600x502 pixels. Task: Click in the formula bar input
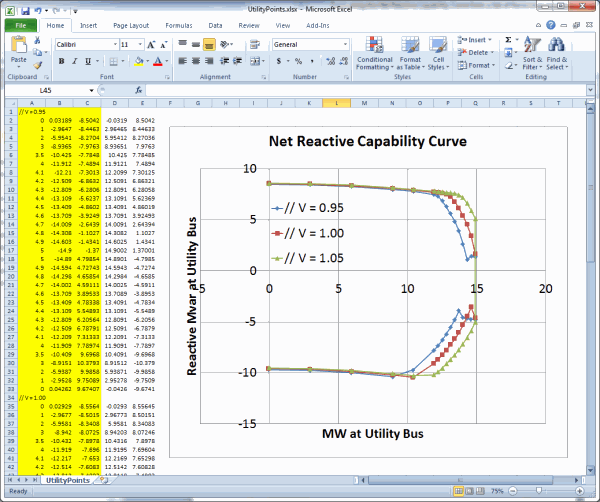coord(366,90)
